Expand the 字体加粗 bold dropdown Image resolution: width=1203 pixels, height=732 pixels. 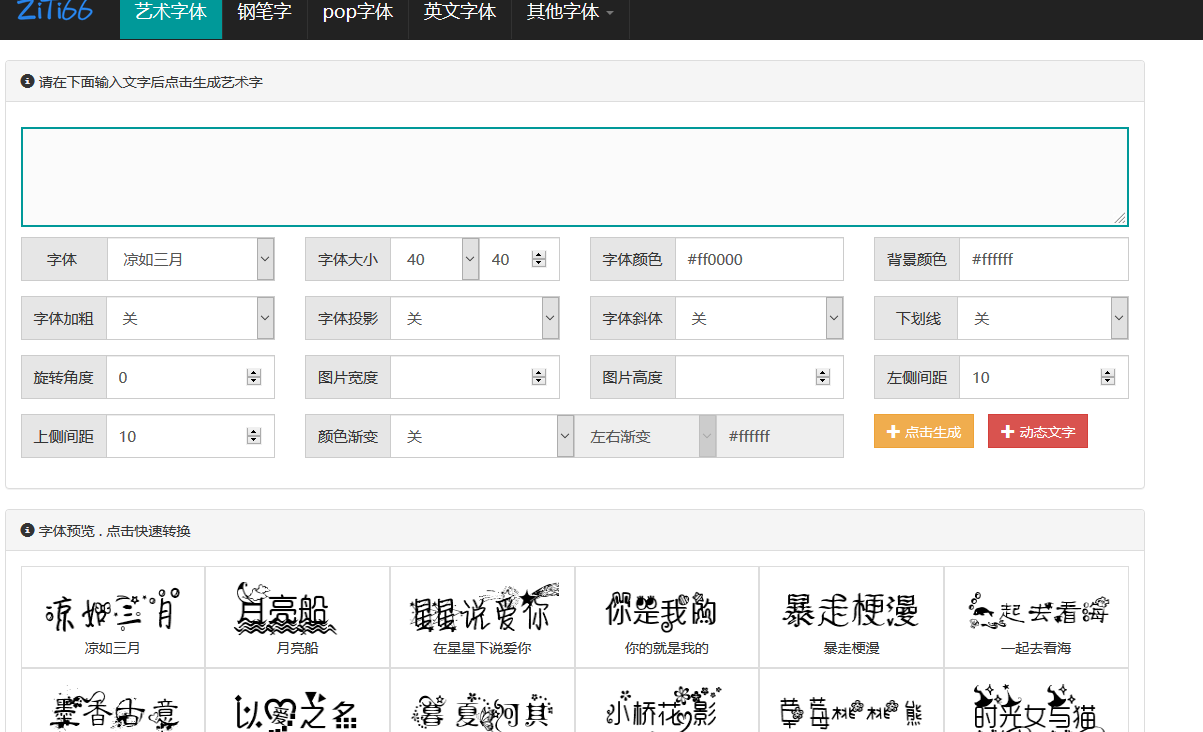tap(190, 318)
